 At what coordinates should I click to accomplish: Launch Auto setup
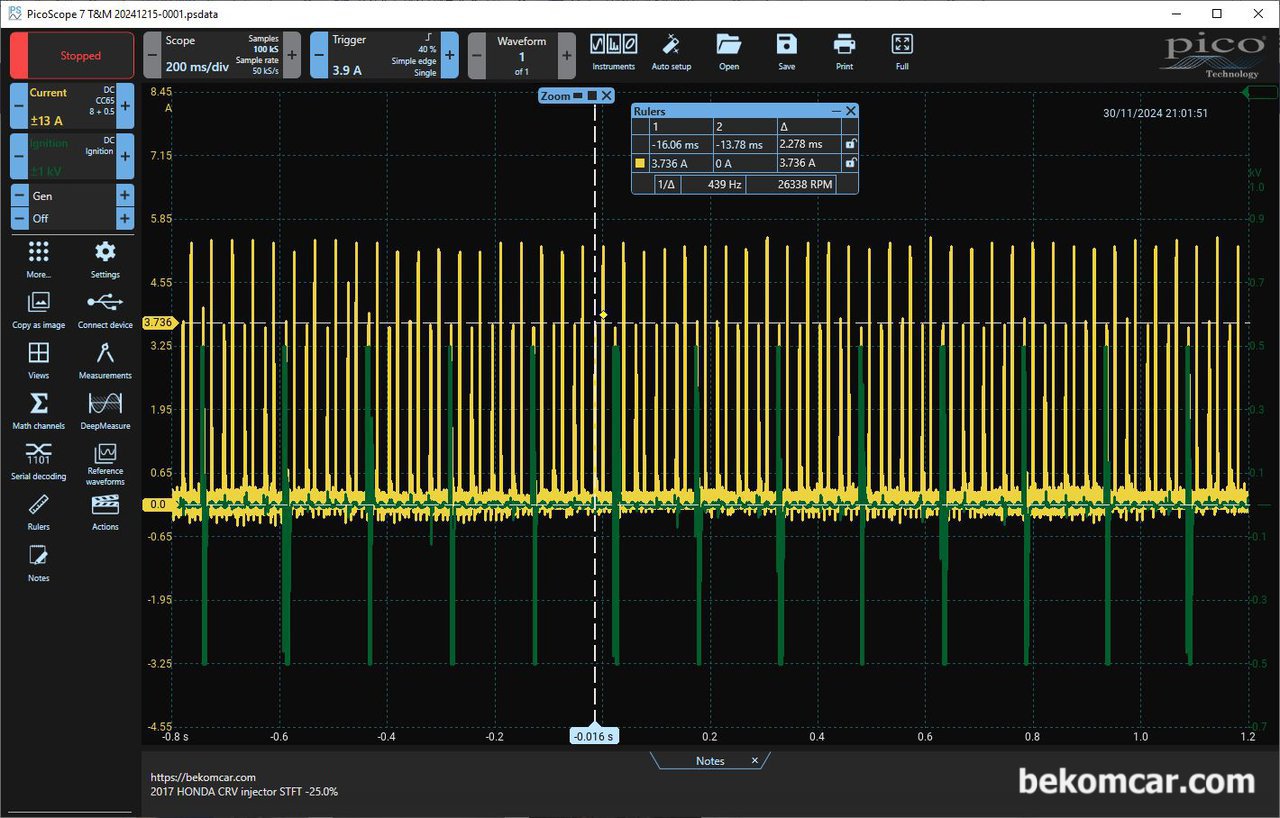click(671, 53)
